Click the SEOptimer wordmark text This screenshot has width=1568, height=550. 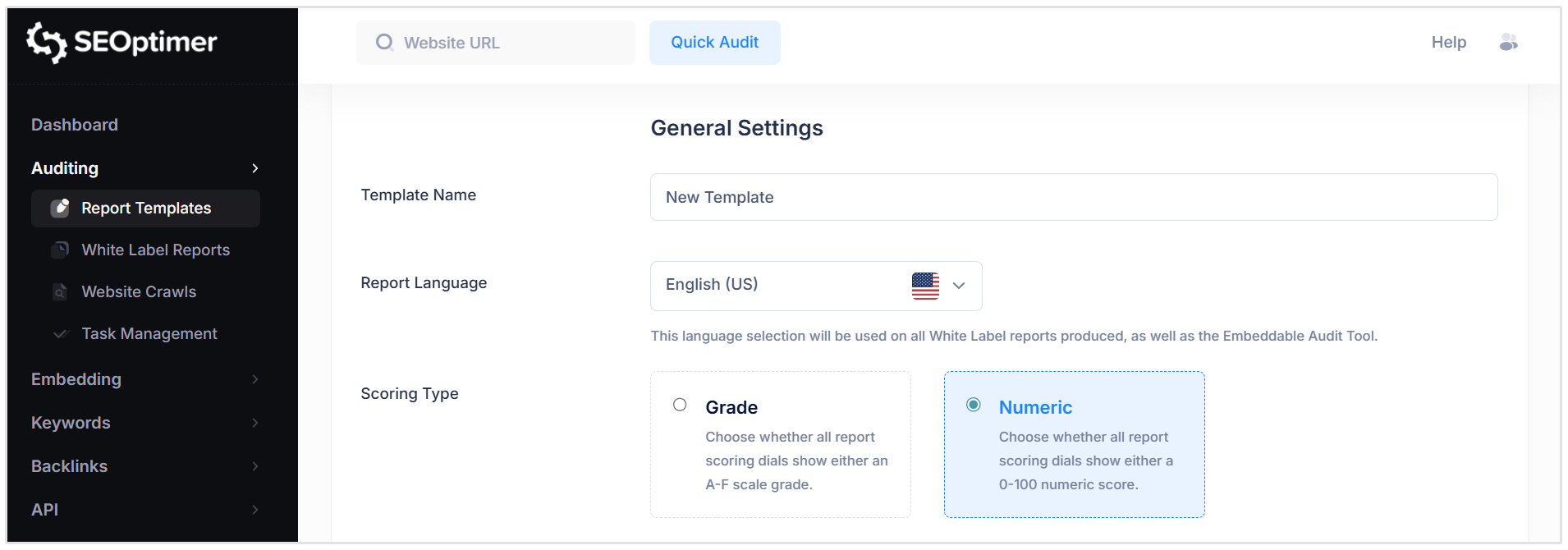point(145,42)
